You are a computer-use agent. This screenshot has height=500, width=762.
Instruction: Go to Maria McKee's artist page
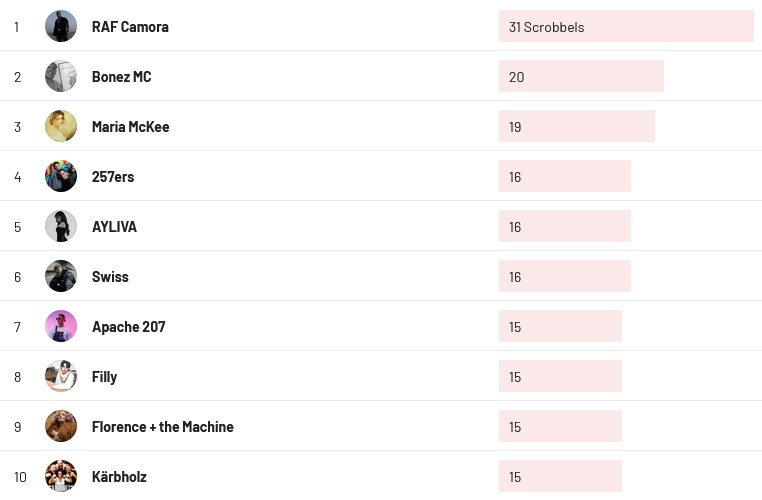coord(130,127)
